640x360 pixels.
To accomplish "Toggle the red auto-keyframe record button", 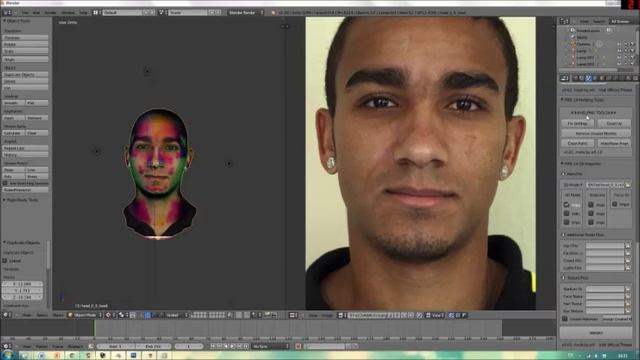I will pos(298,346).
